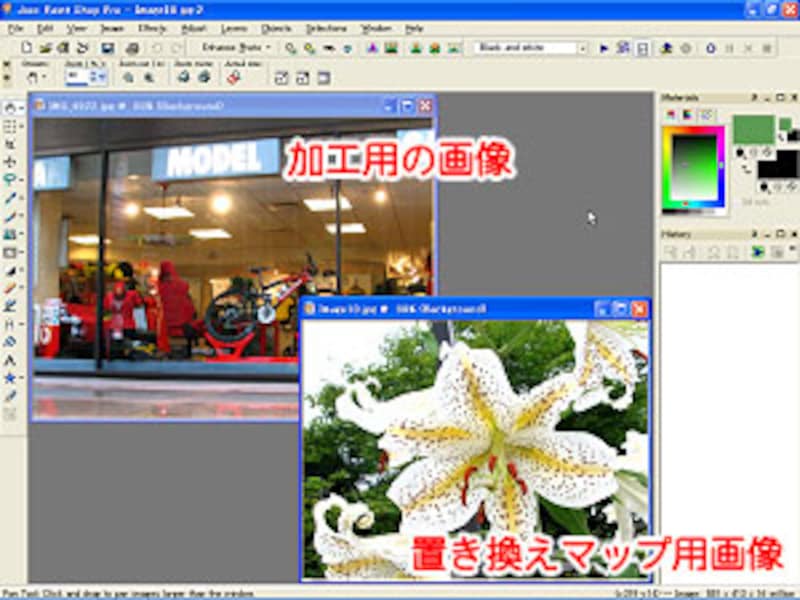Select the Pan tool in the tools toolbar
Image resolution: width=800 pixels, height=600 pixels.
click(x=9, y=108)
